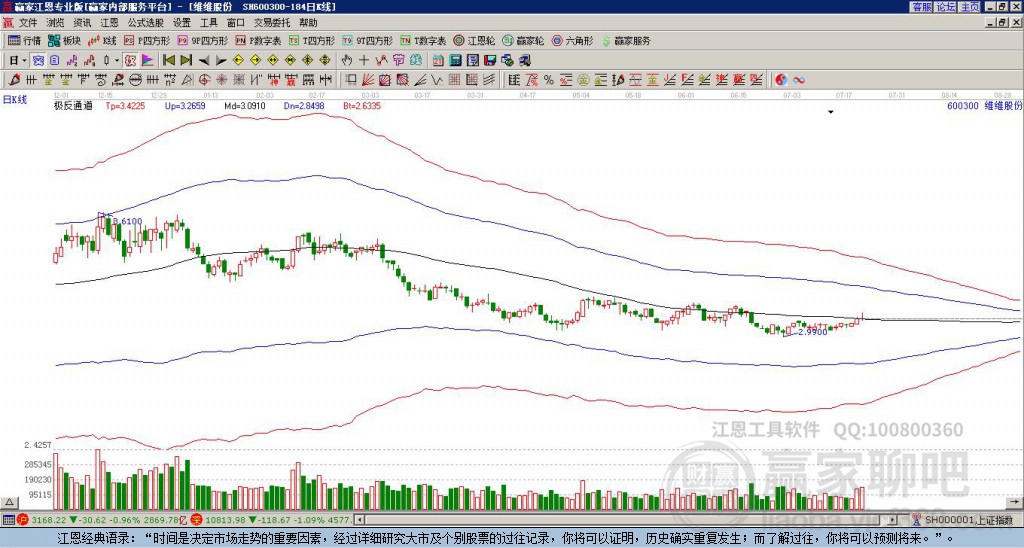
Task: Click the 日K线 label
Action: [x=15, y=100]
